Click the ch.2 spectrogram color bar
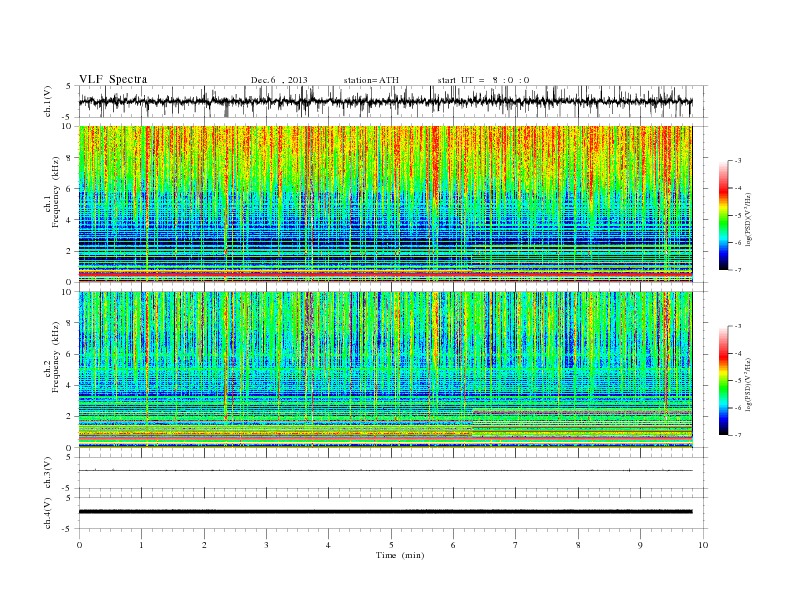Image resolution: width=792 pixels, height=612 pixels. (x=723, y=381)
